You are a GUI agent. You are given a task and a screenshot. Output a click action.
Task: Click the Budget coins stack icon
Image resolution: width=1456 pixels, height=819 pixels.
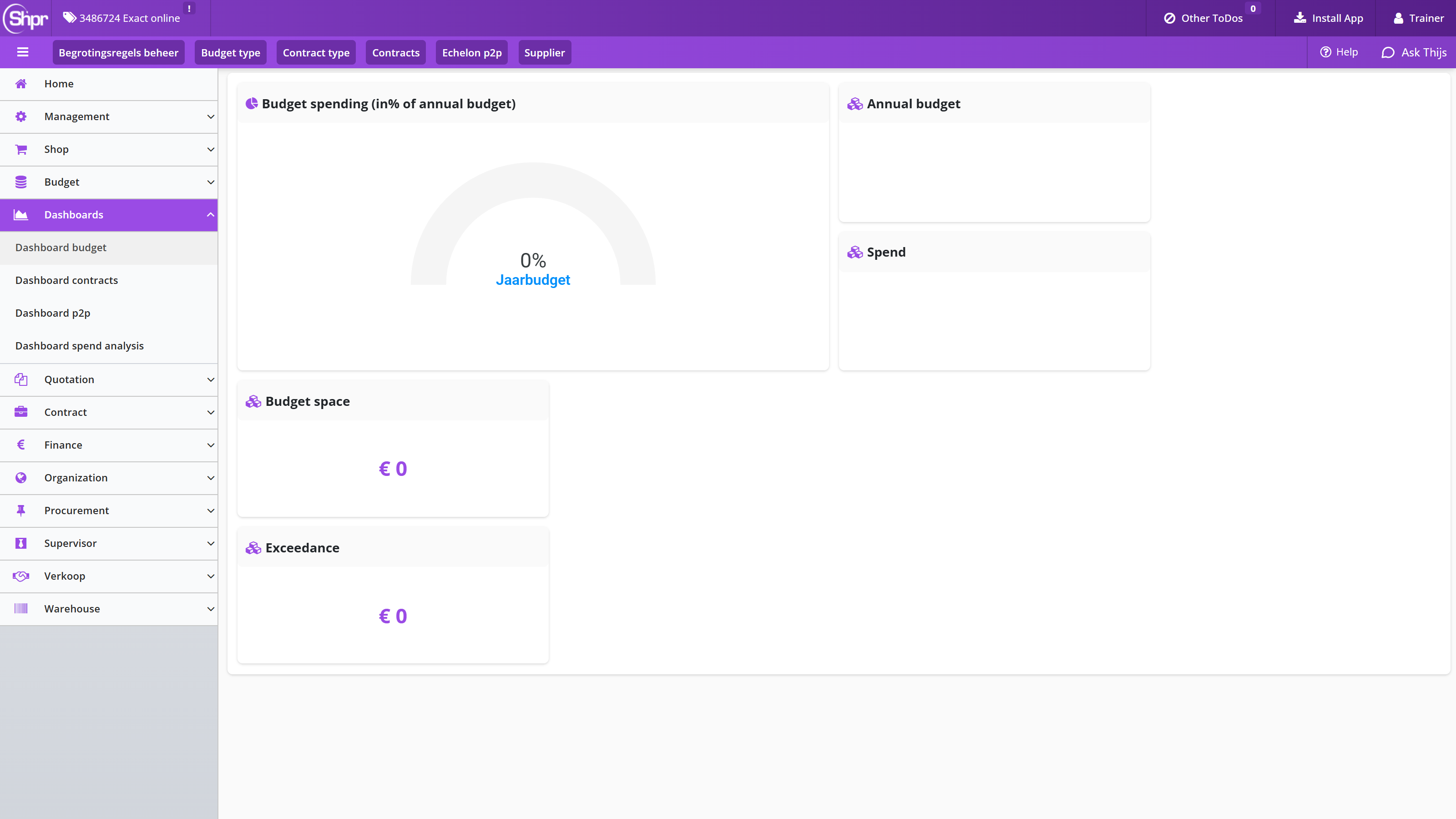[x=21, y=182]
